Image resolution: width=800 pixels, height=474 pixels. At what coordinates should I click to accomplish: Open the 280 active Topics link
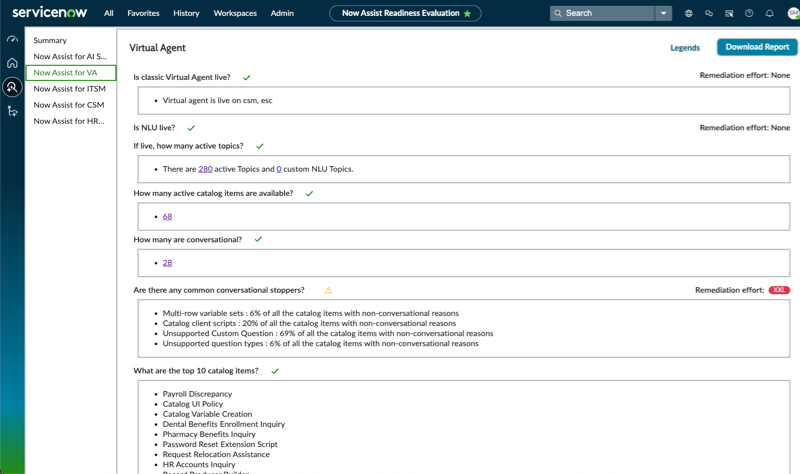pyautogui.click(x=205, y=169)
